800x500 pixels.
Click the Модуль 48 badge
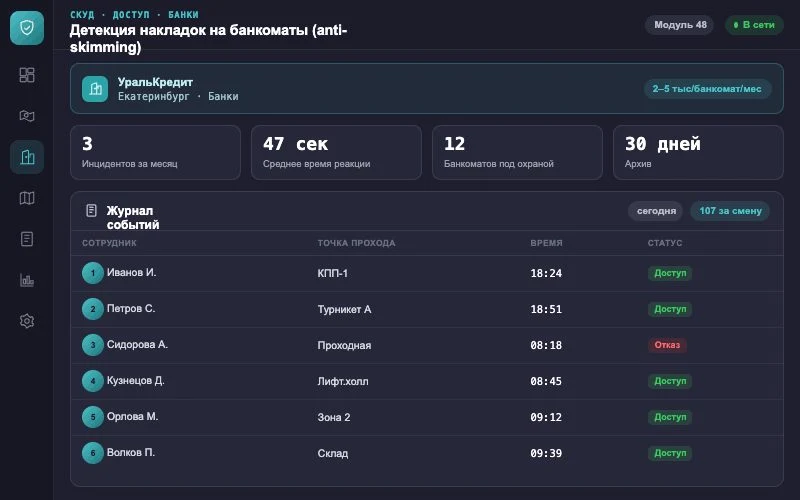680,24
